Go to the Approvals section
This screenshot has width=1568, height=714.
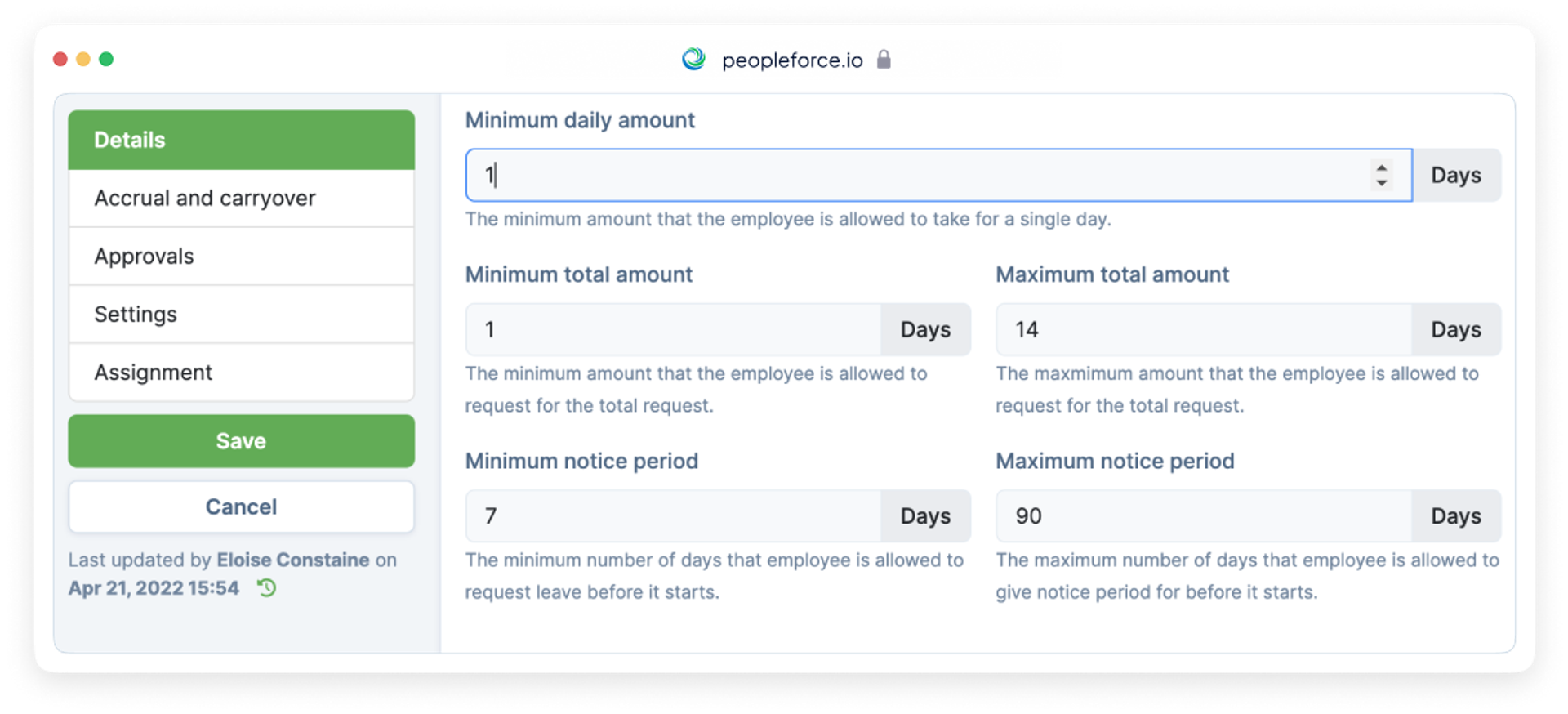tap(241, 257)
